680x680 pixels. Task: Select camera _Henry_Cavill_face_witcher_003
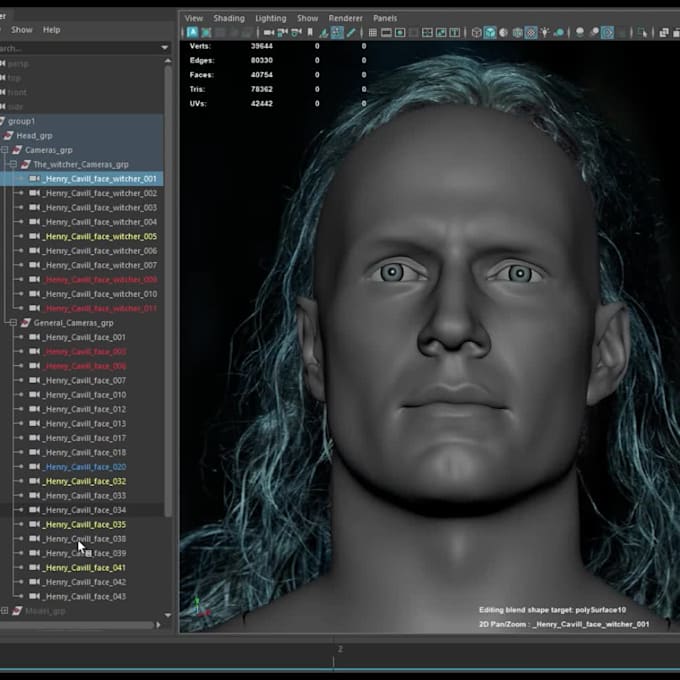[100, 208]
